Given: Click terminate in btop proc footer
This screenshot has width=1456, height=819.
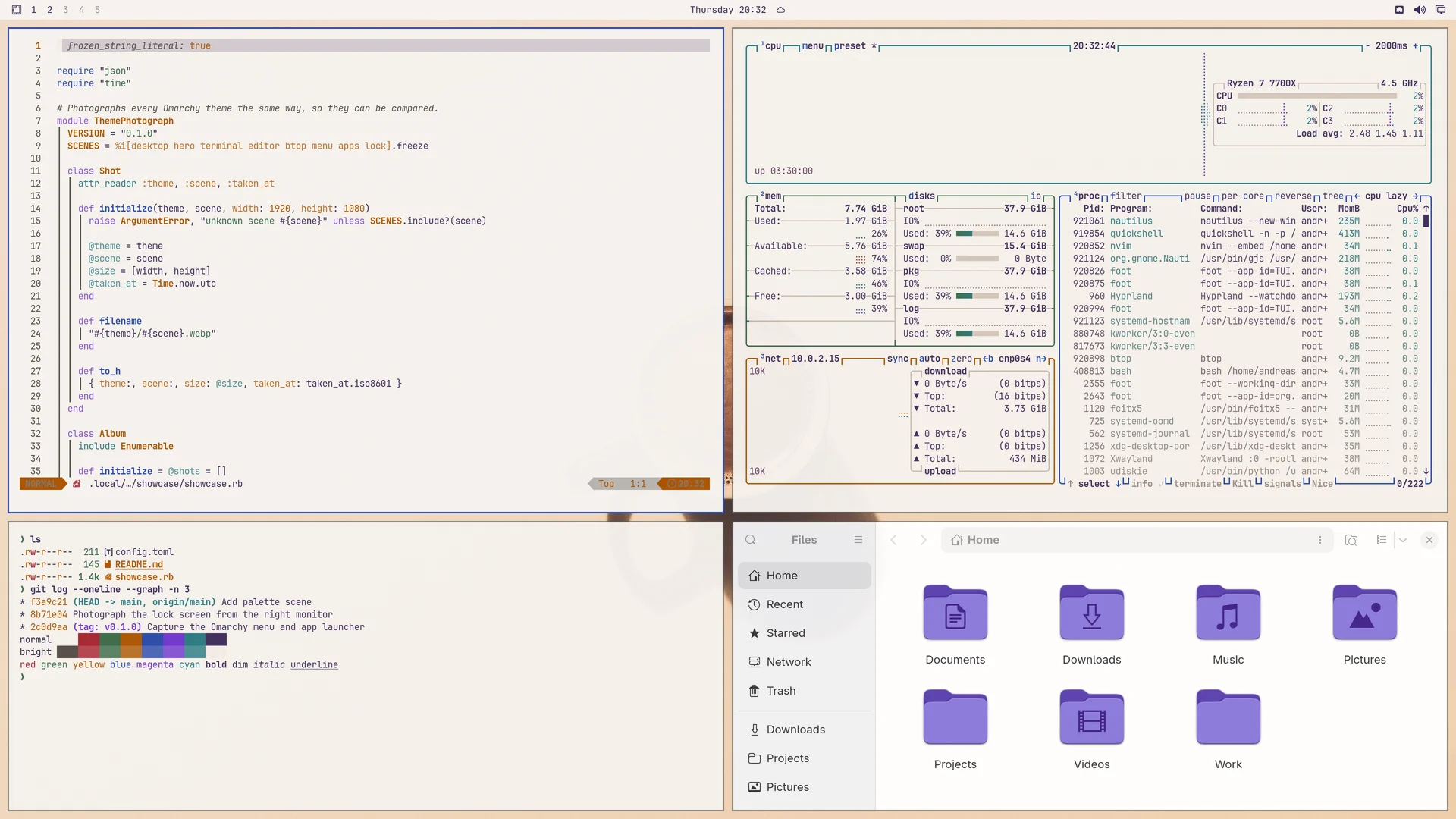Looking at the screenshot, I should click(1197, 484).
